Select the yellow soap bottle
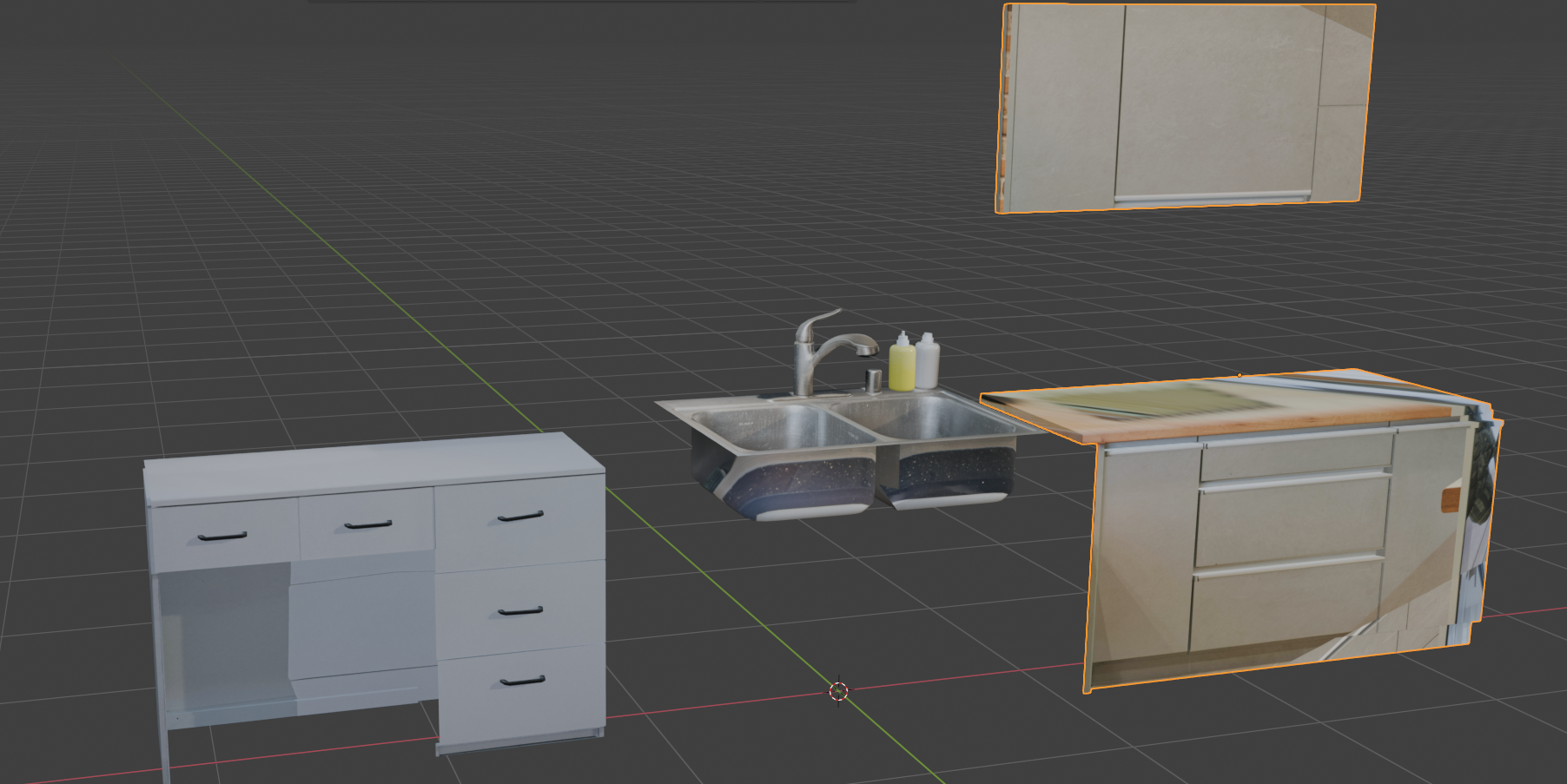This screenshot has height=784, width=1567. pos(902,362)
